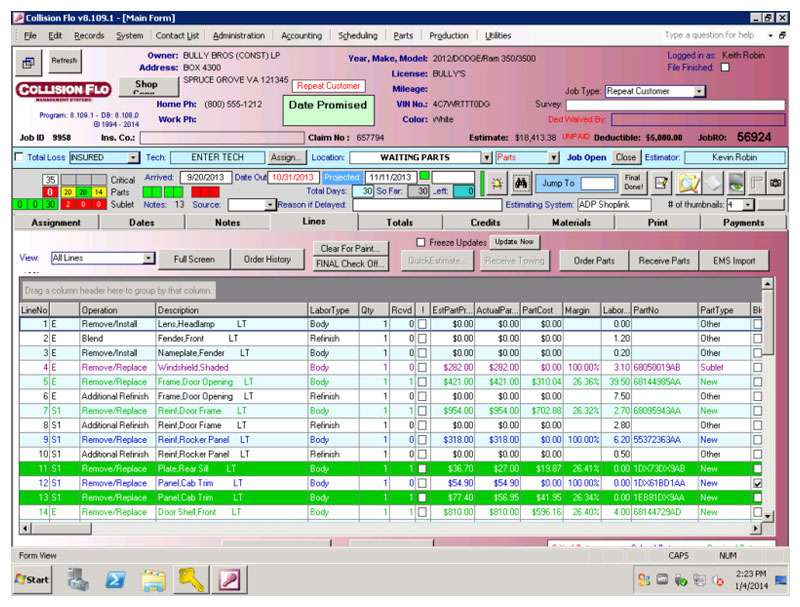This screenshot has width=800, height=607.
Task: Show the desktop icon beside the clock
Action: pos(781,580)
